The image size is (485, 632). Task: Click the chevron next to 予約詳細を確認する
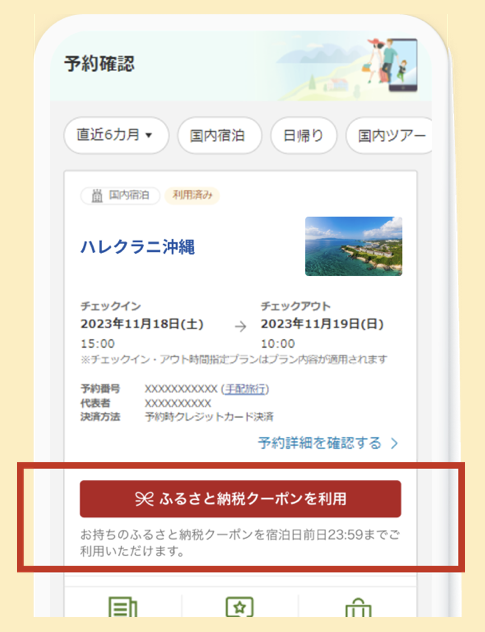tap(394, 443)
